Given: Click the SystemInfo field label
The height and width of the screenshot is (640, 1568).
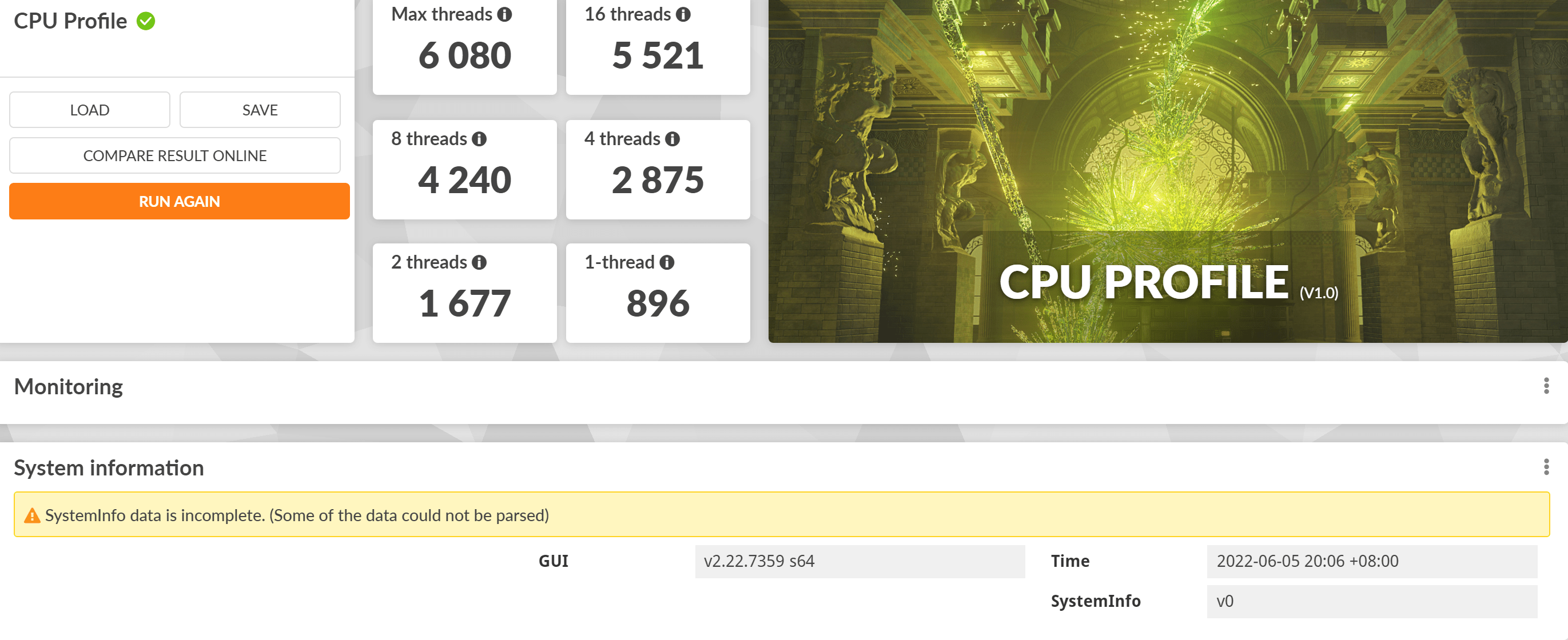Looking at the screenshot, I should (1096, 602).
